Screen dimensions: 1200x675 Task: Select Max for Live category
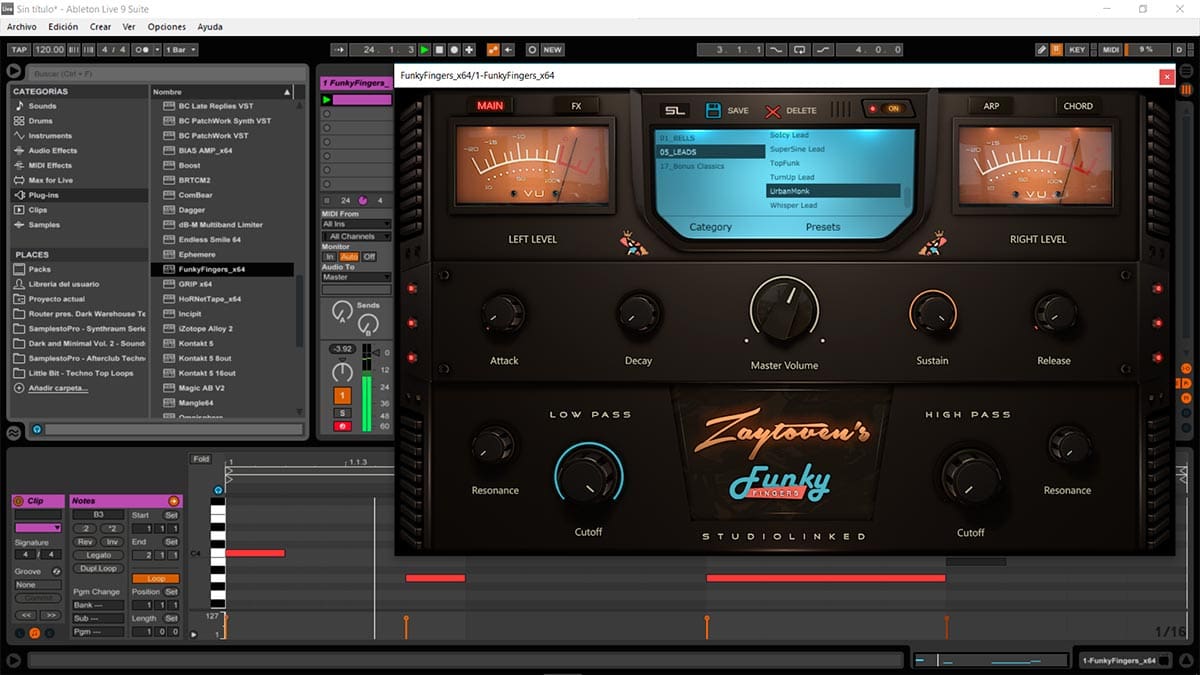coord(50,180)
